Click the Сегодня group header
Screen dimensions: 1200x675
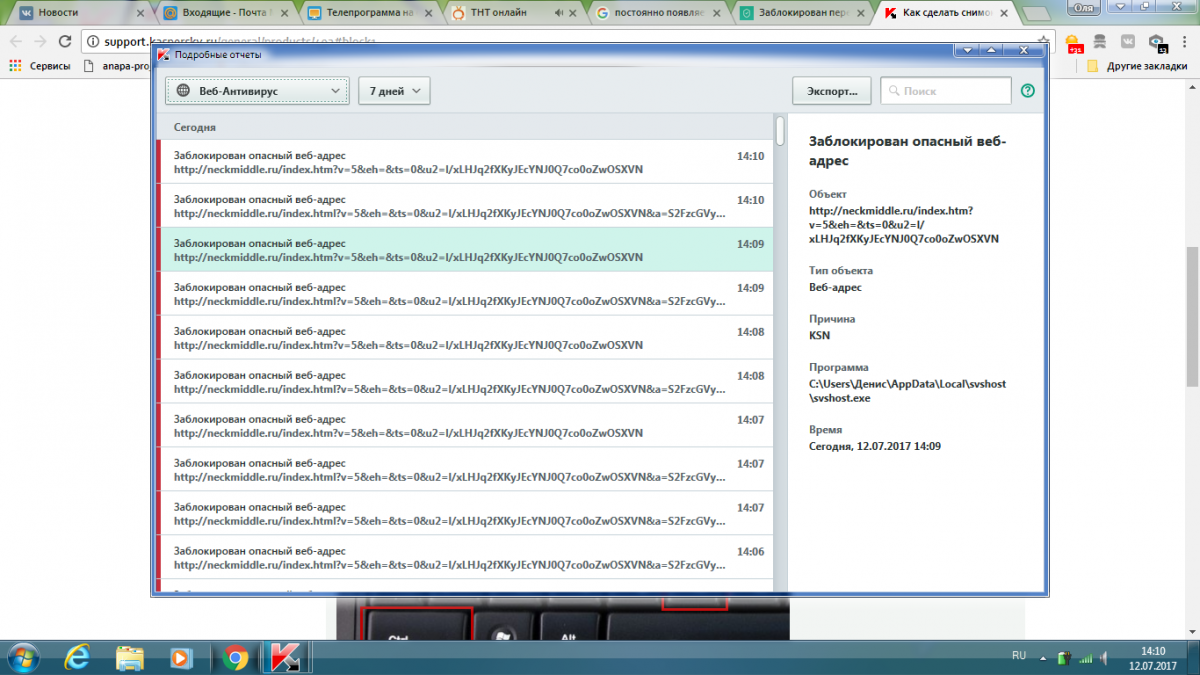pyautogui.click(x=195, y=128)
